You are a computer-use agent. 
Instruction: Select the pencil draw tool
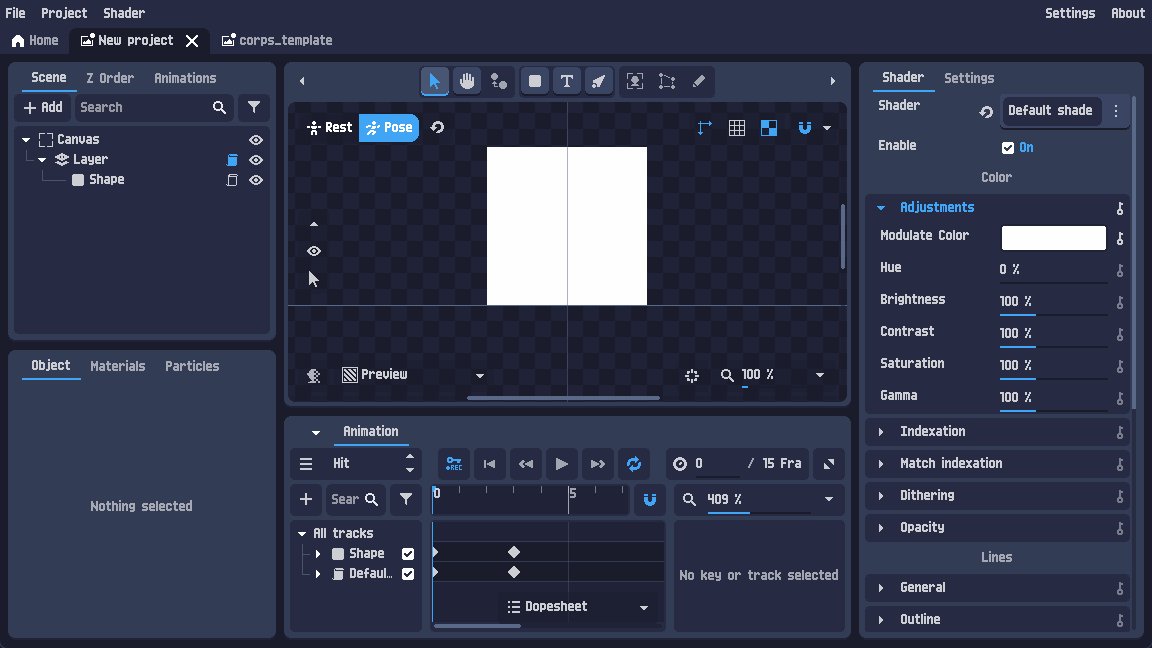click(x=699, y=81)
